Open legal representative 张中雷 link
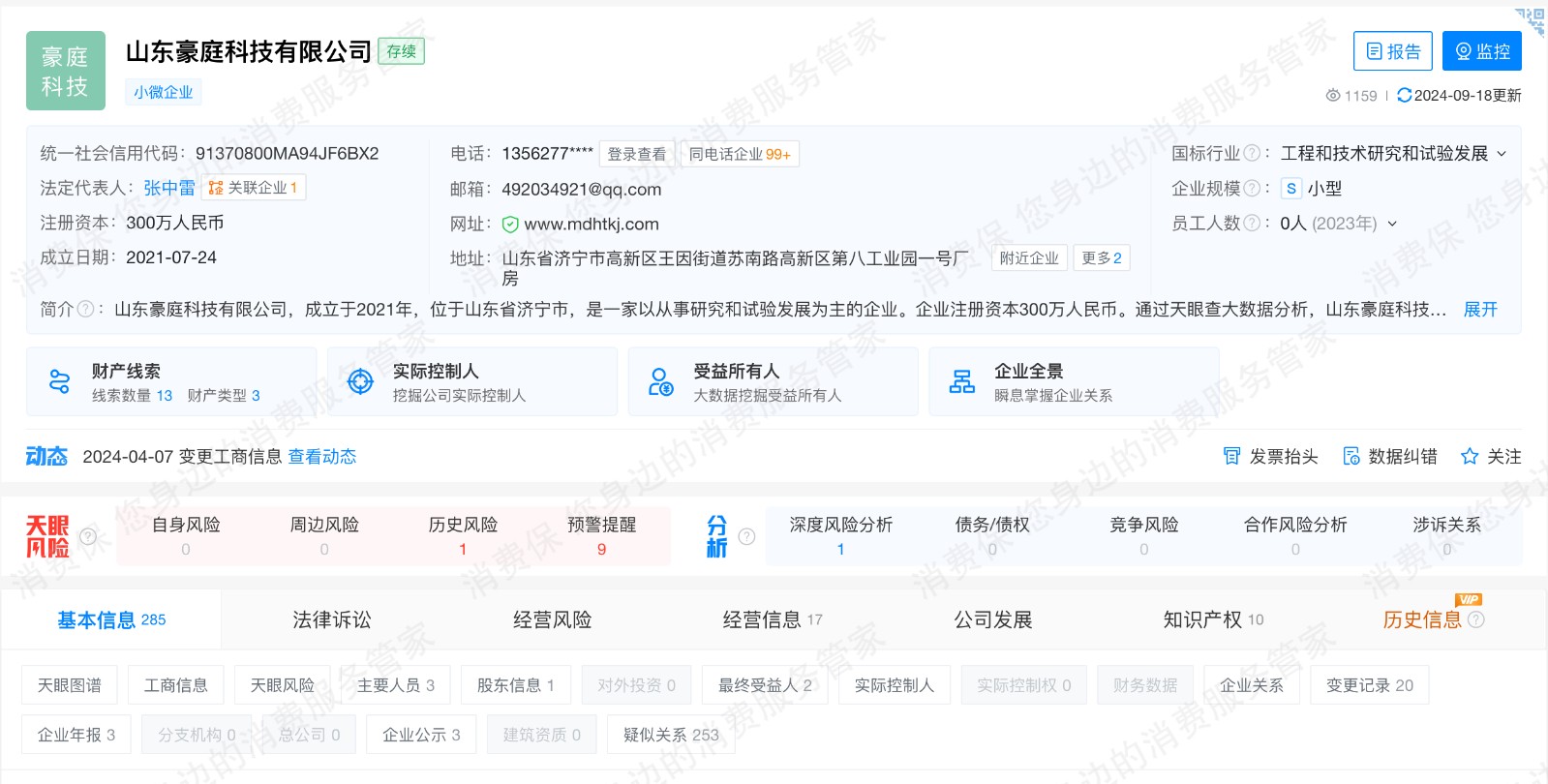 (169, 188)
